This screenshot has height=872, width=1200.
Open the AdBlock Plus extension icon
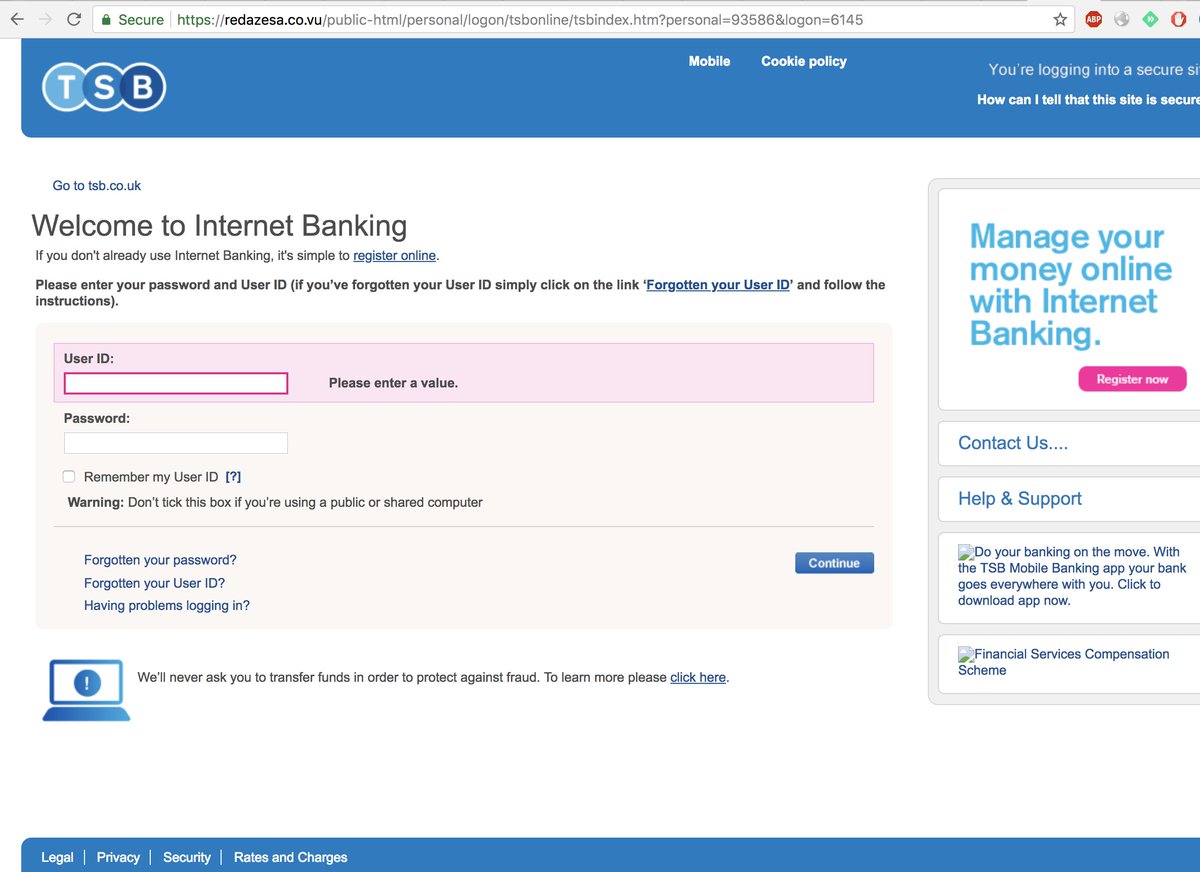point(1094,19)
